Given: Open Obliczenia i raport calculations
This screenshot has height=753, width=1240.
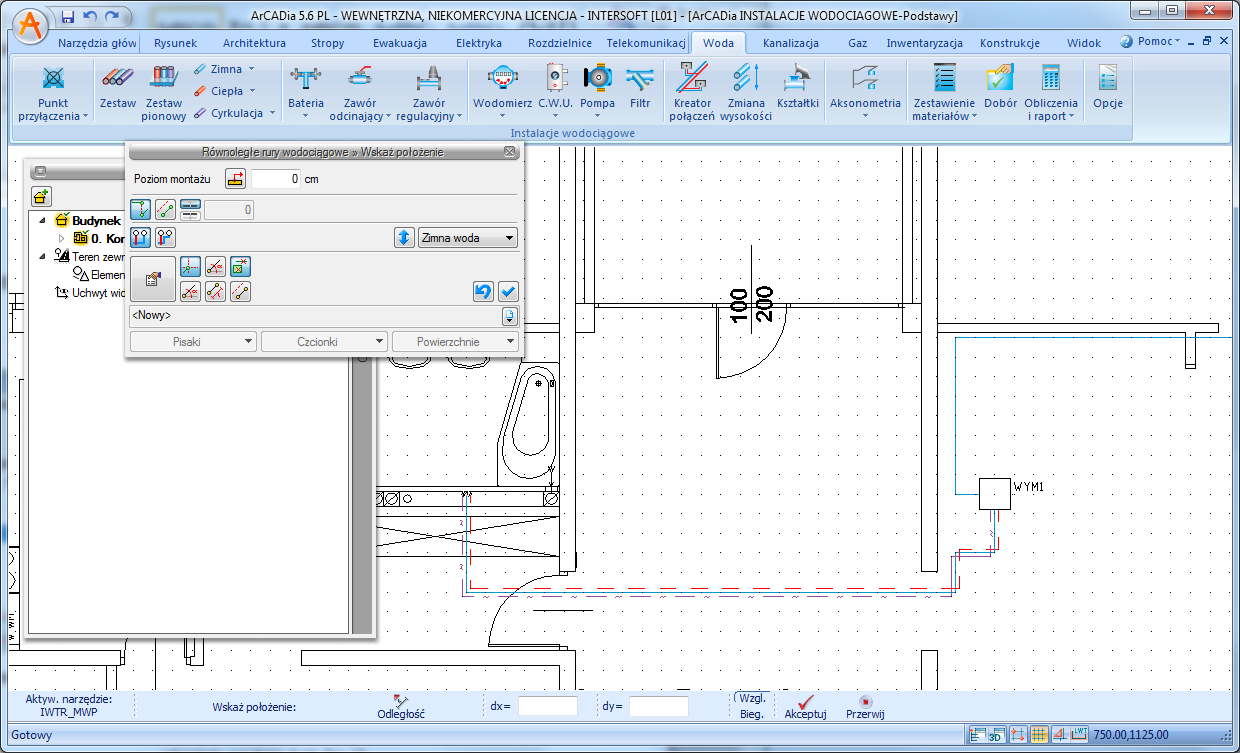Looking at the screenshot, I should [x=1051, y=92].
